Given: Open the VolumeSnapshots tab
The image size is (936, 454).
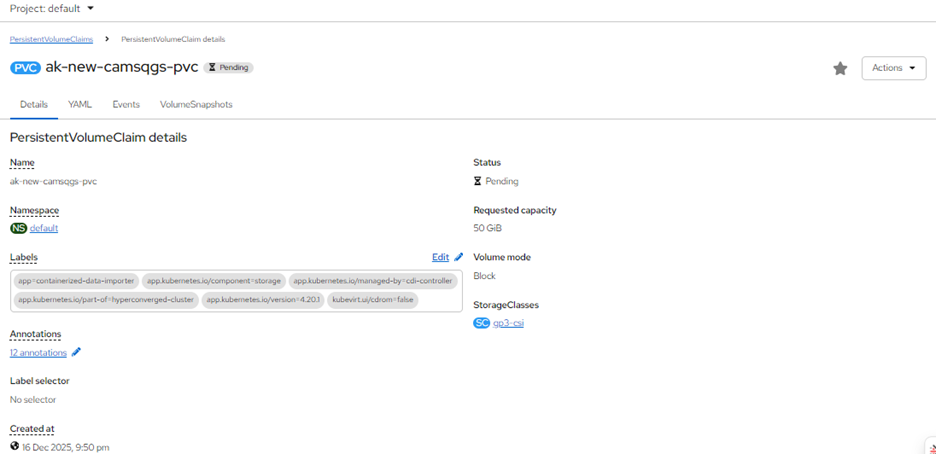Looking at the screenshot, I should point(196,104).
